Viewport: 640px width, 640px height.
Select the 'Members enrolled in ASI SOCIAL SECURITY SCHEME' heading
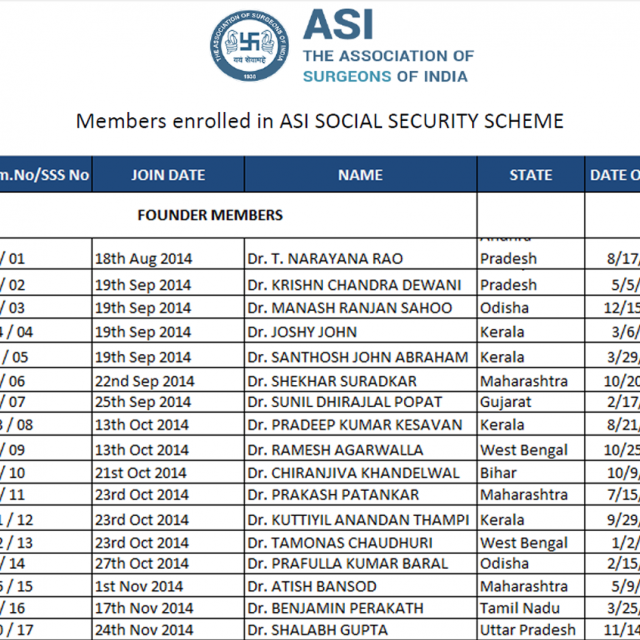[x=320, y=121]
